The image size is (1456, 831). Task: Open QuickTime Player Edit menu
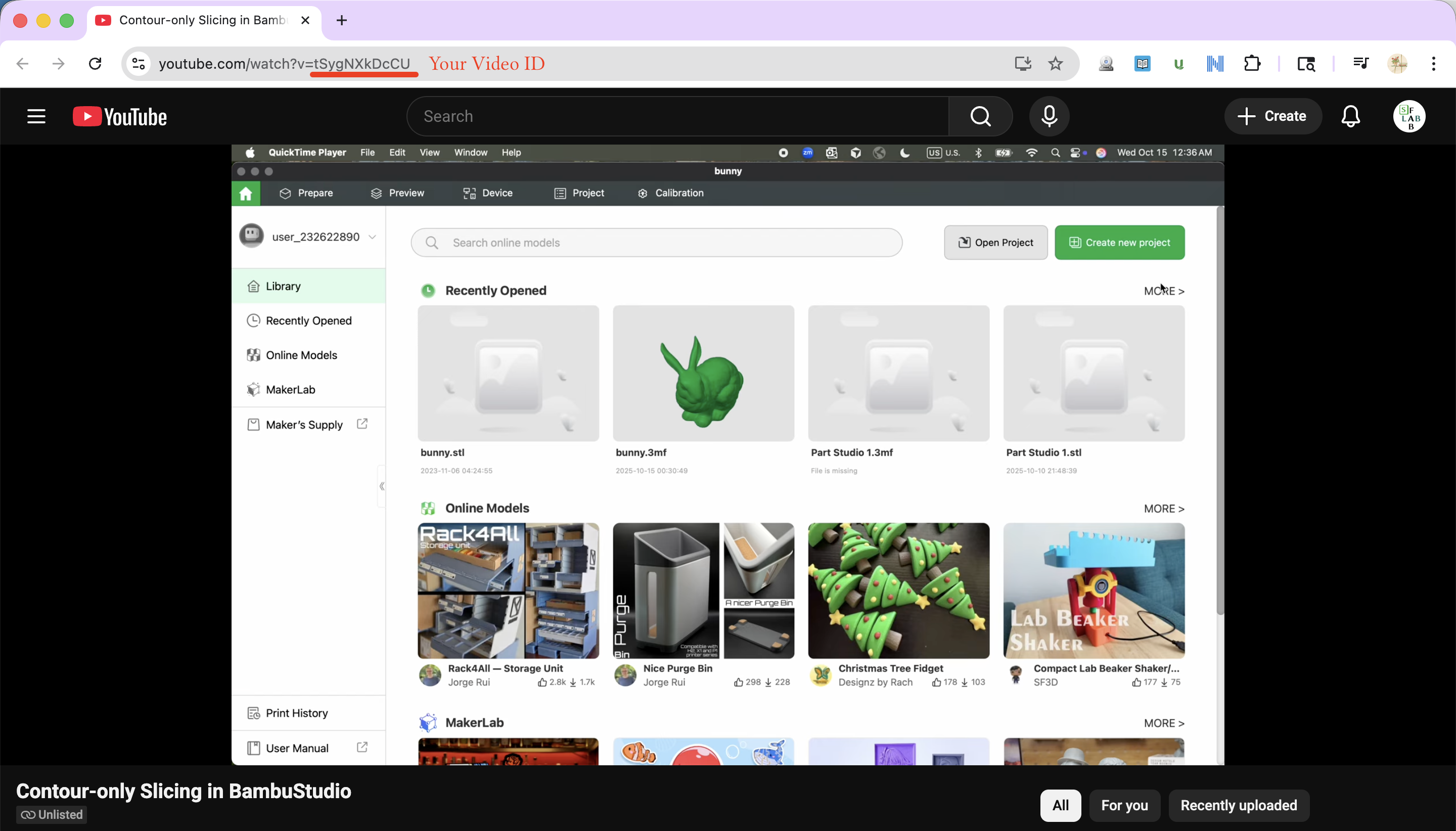(x=397, y=152)
